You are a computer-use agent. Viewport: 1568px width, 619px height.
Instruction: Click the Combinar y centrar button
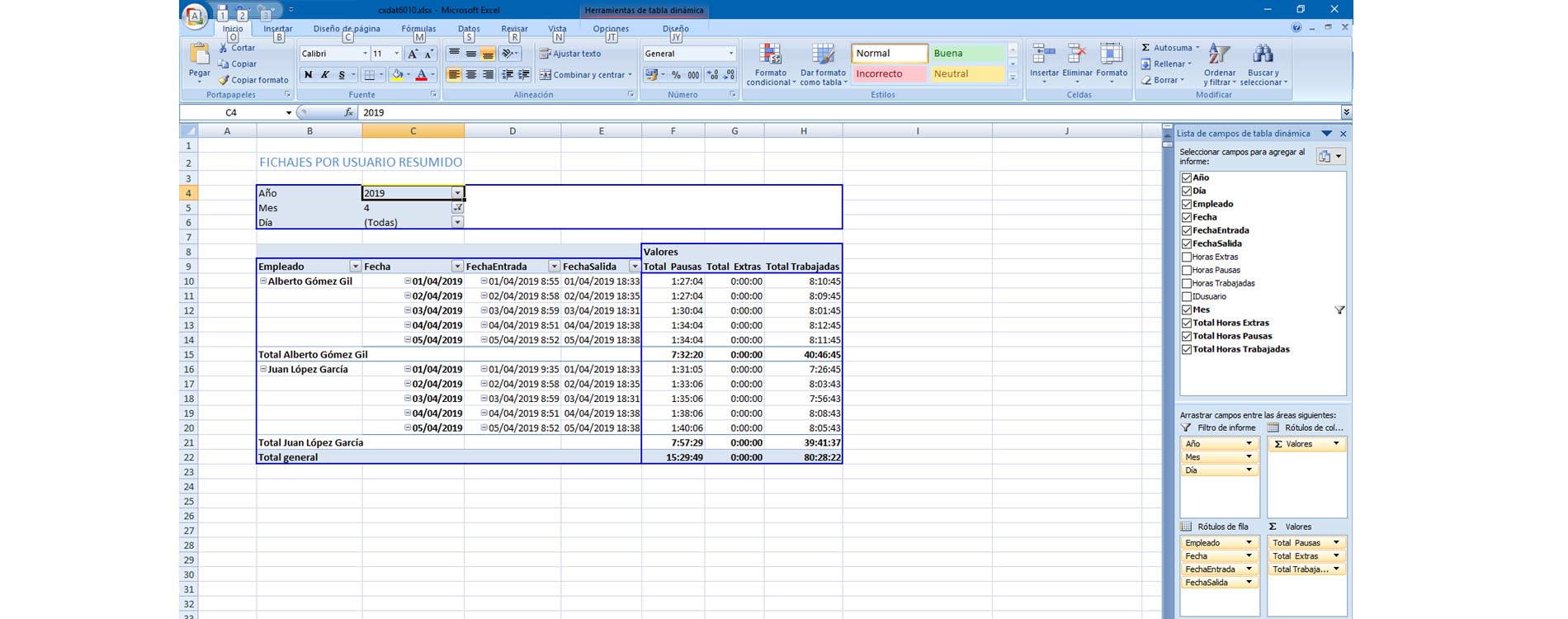point(585,75)
